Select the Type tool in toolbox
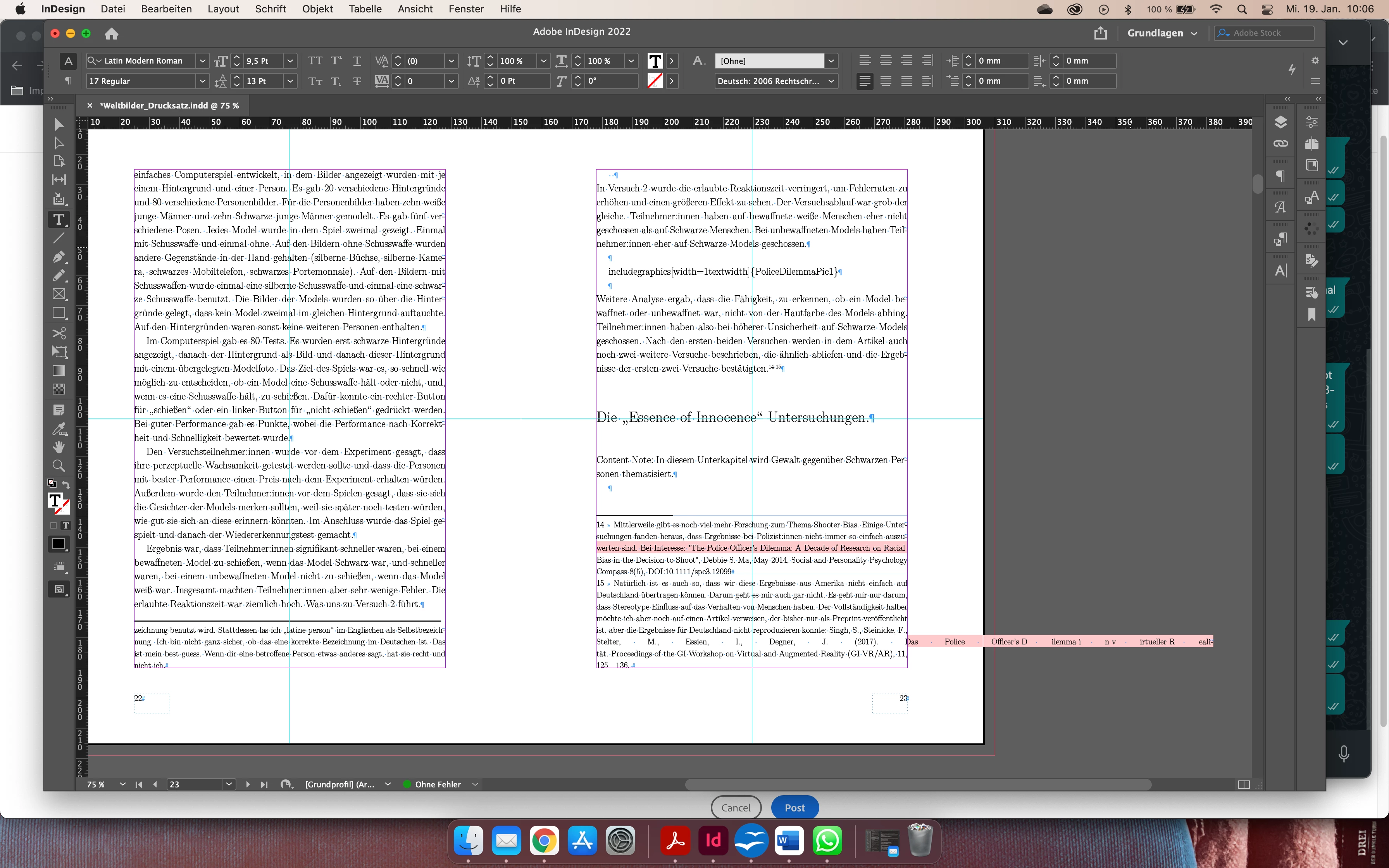The width and height of the screenshot is (1389, 868). [59, 219]
